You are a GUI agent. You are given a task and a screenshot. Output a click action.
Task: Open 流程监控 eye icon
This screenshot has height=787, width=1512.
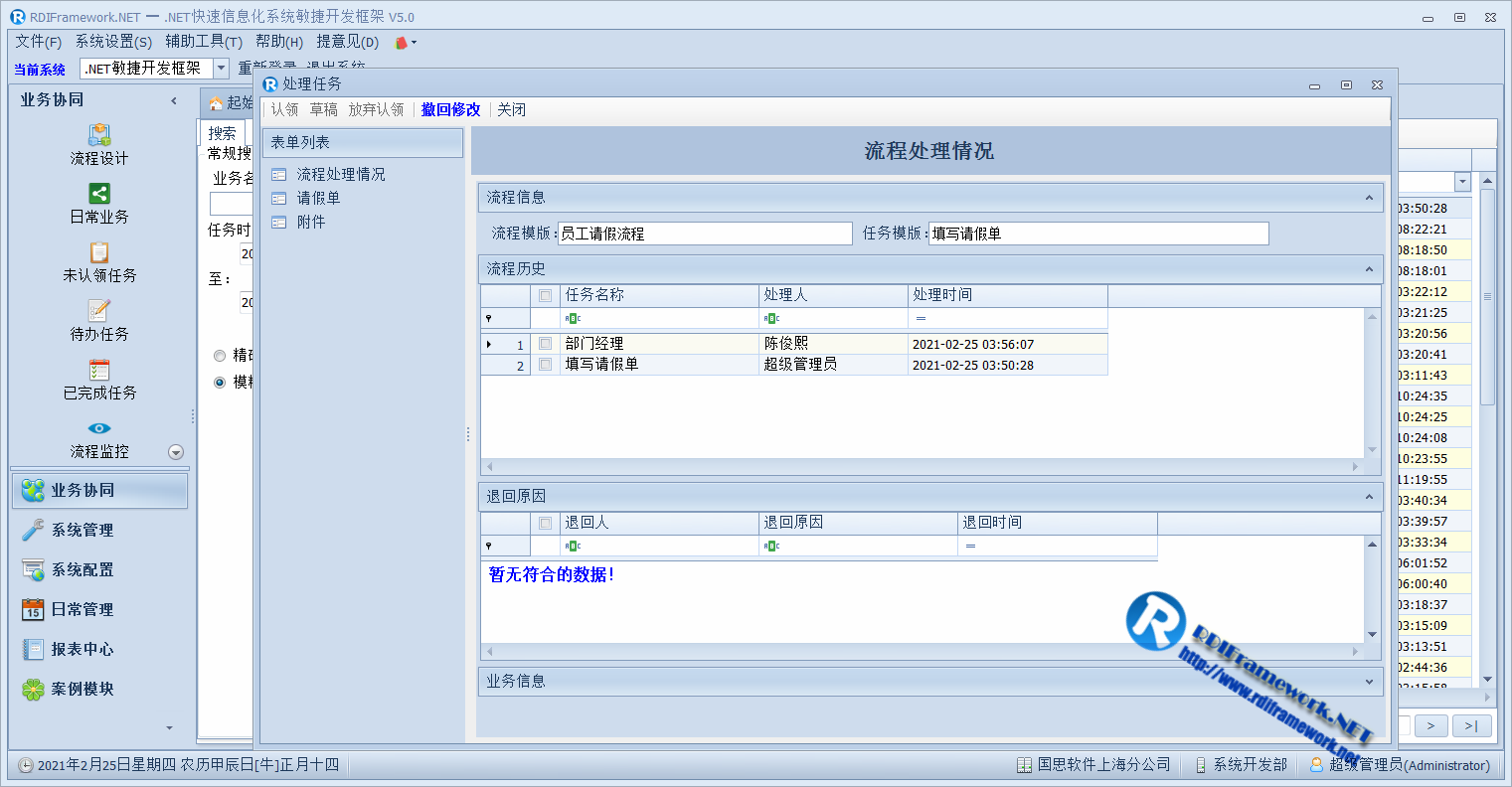point(99,428)
